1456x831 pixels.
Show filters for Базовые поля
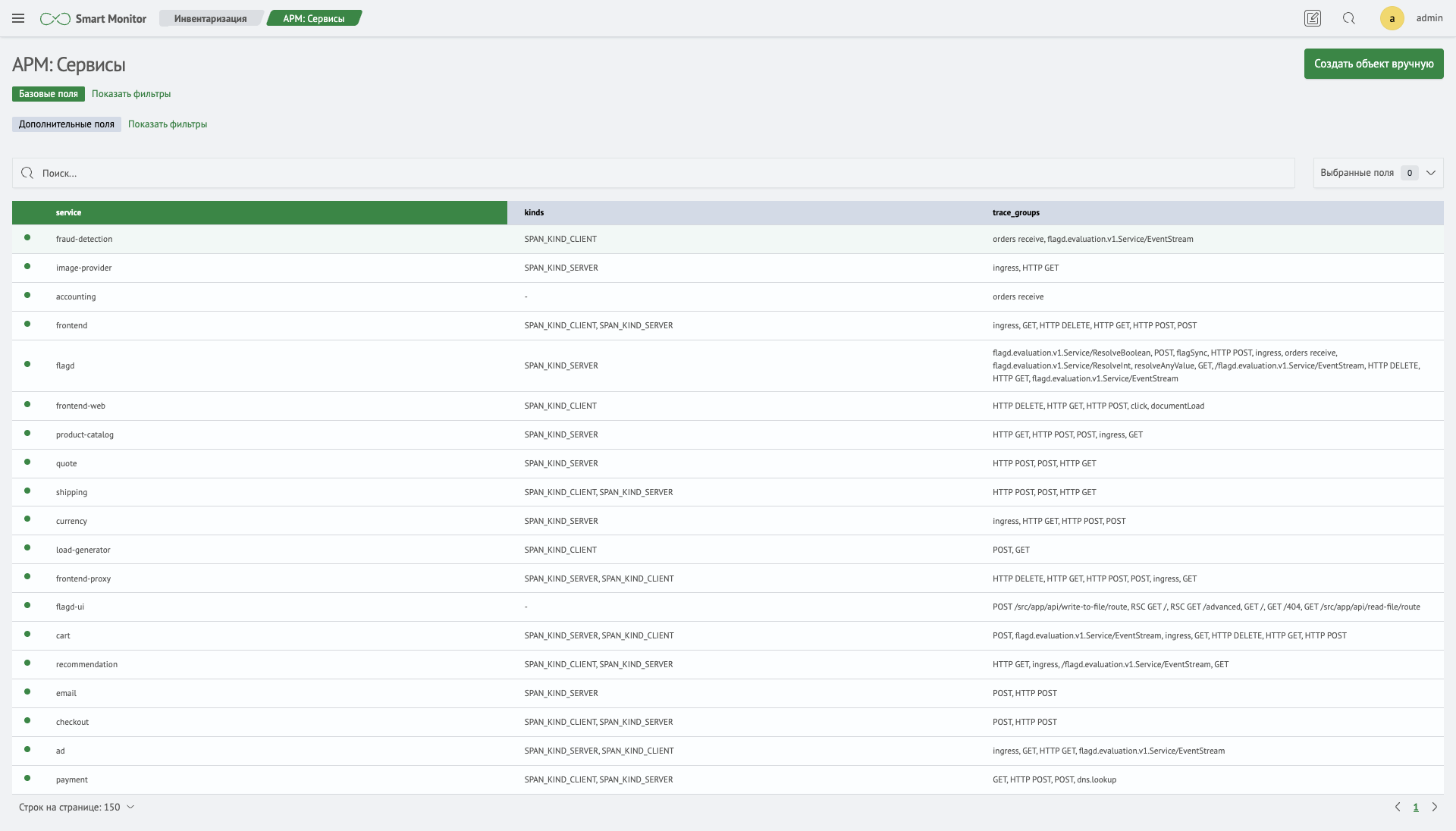[x=131, y=94]
